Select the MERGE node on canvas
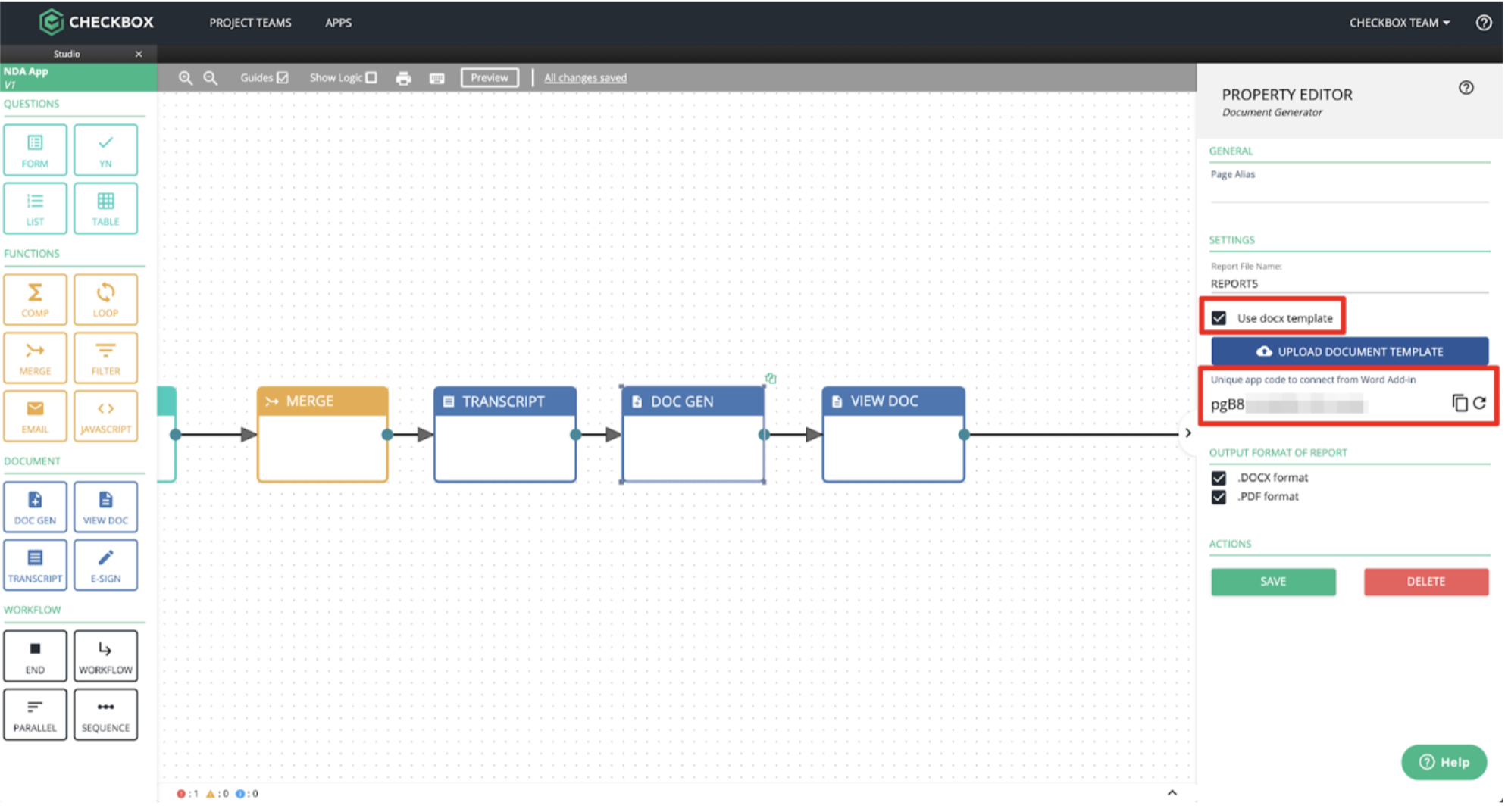This screenshot has width=1508, height=812. [322, 434]
